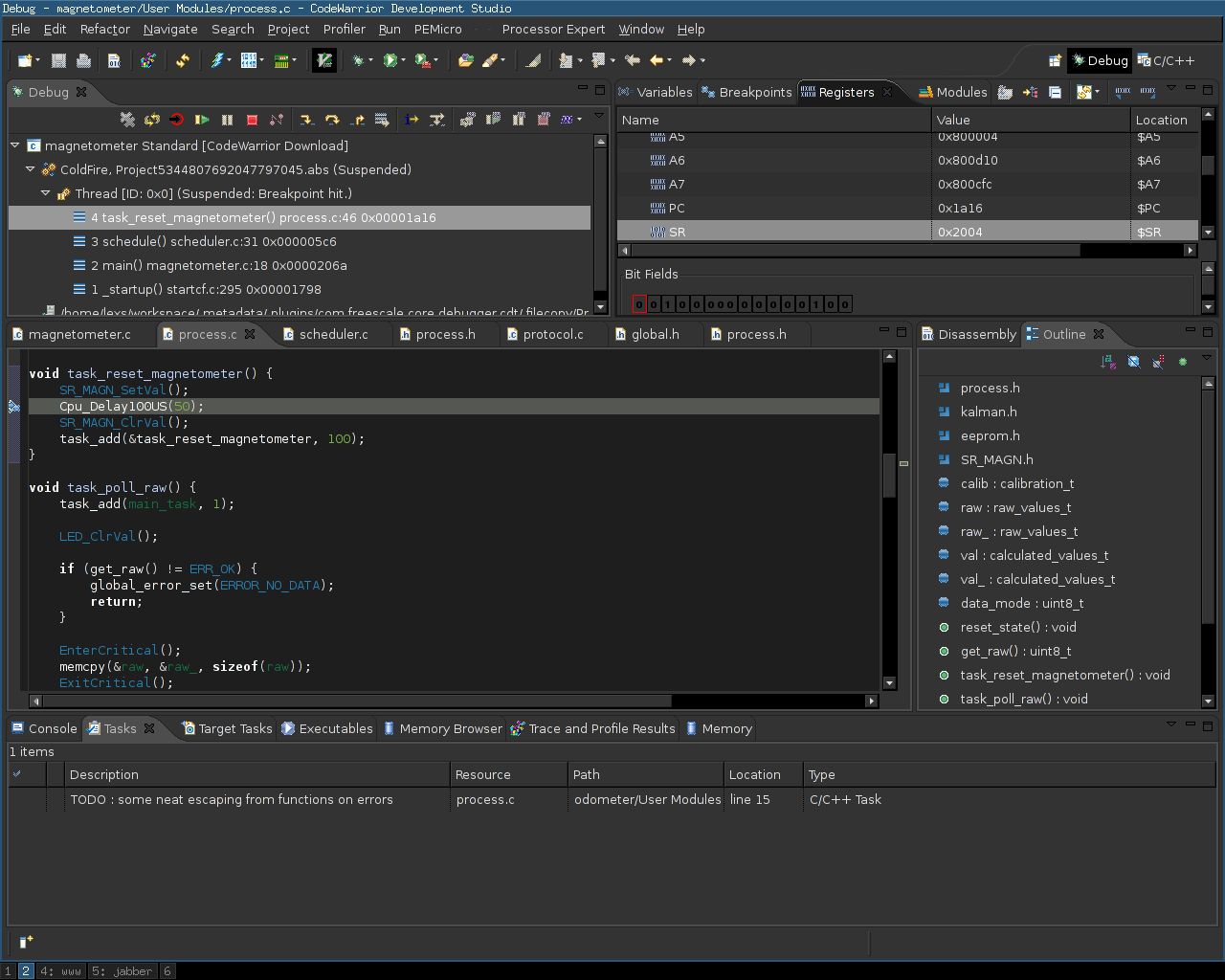The height and width of the screenshot is (980, 1225).
Task: Collapse the magnetometer Standard launch tree node
Action: pyautogui.click(x=15, y=145)
